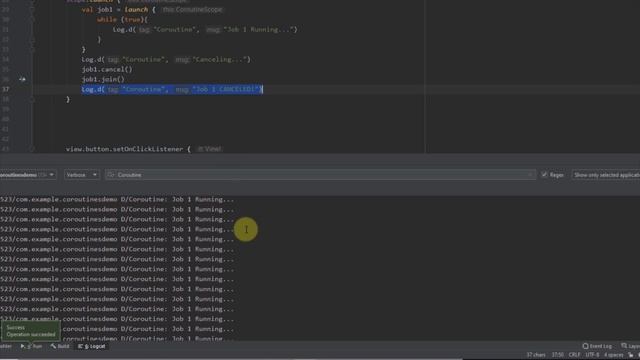The width and height of the screenshot is (640, 360).
Task: Open the Verbose log level dropdown
Action: (82, 175)
